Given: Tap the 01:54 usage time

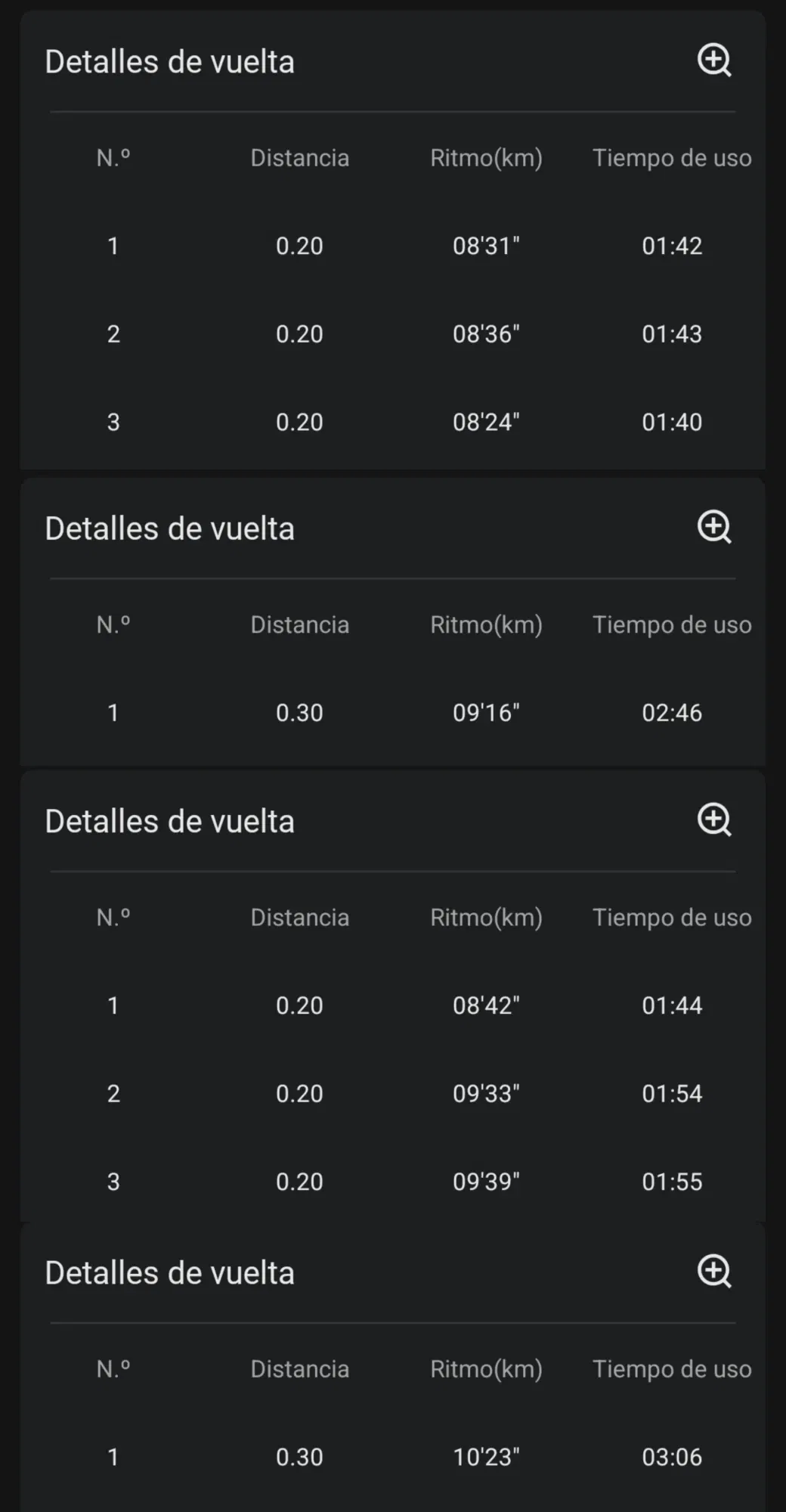Looking at the screenshot, I should click(672, 1093).
